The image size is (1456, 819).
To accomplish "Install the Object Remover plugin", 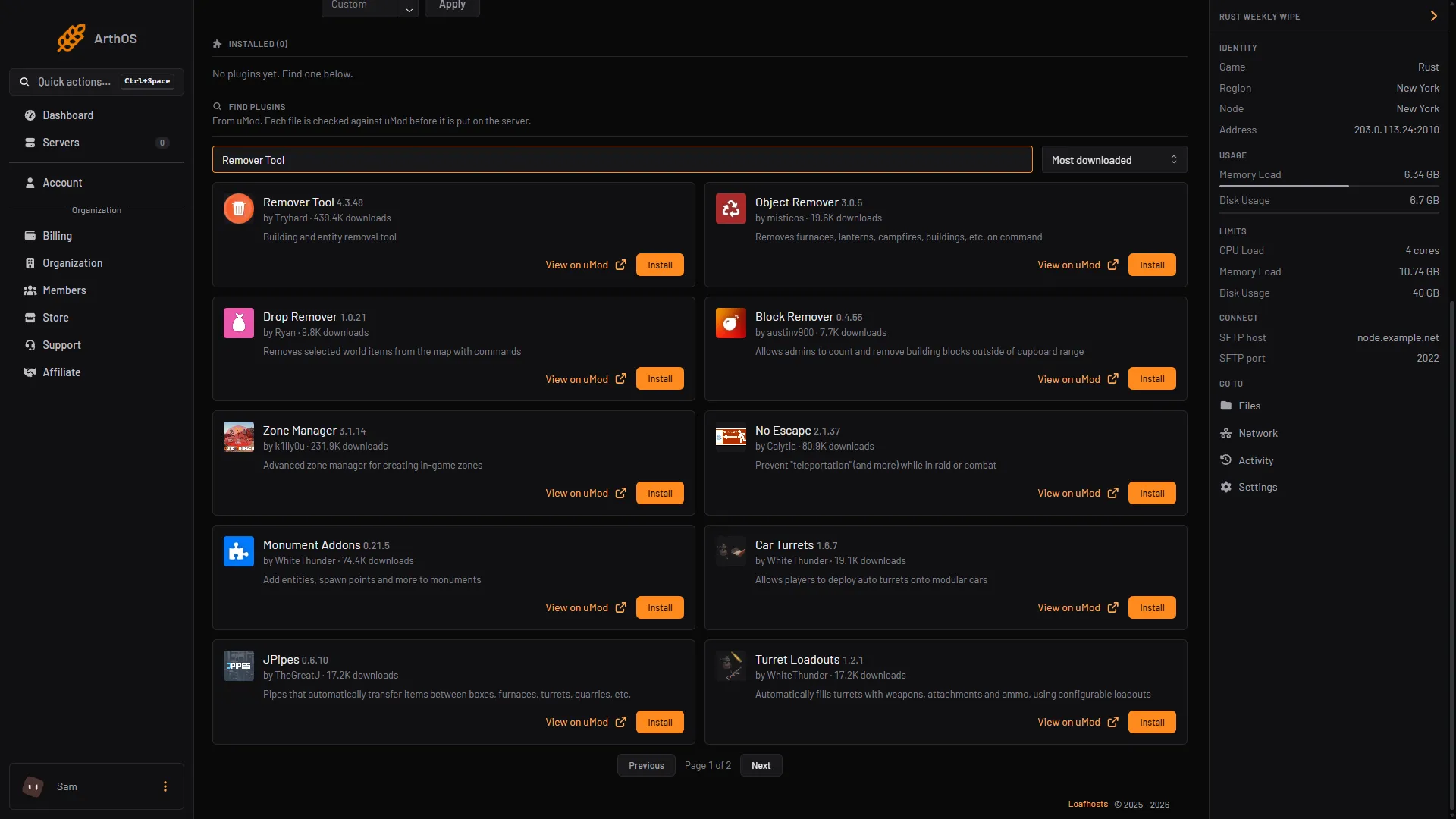I will click(x=1152, y=265).
